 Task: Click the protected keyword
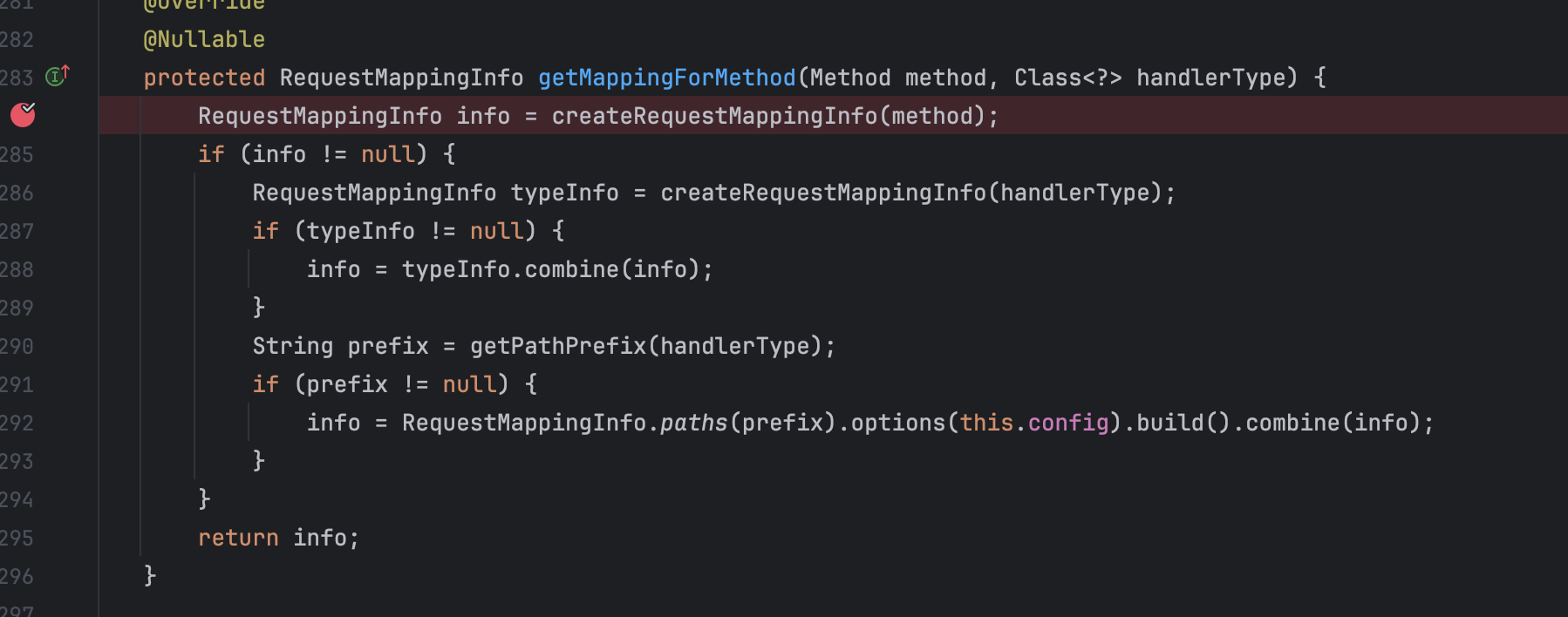coord(204,78)
